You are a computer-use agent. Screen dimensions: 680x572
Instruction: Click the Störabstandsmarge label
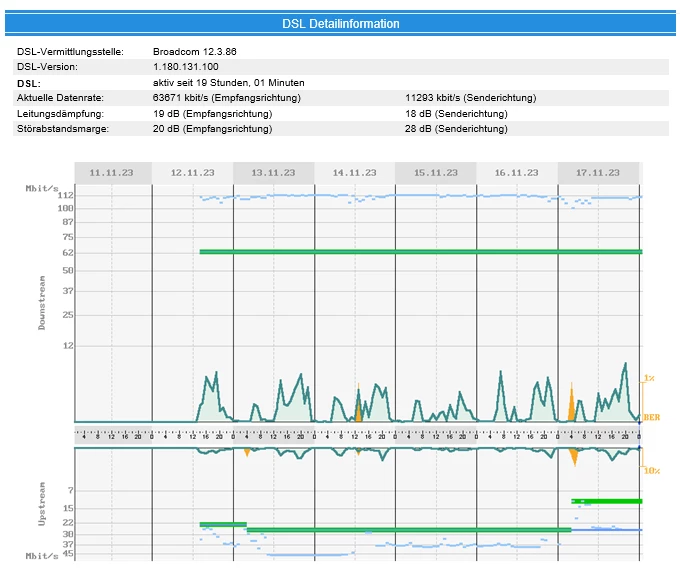click(x=63, y=129)
